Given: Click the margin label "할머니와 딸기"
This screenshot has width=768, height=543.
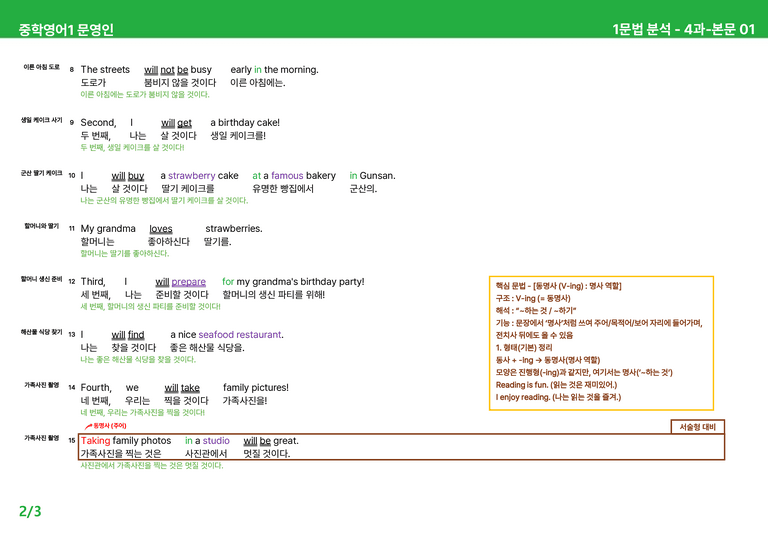Looking at the screenshot, I should (x=42, y=226).
